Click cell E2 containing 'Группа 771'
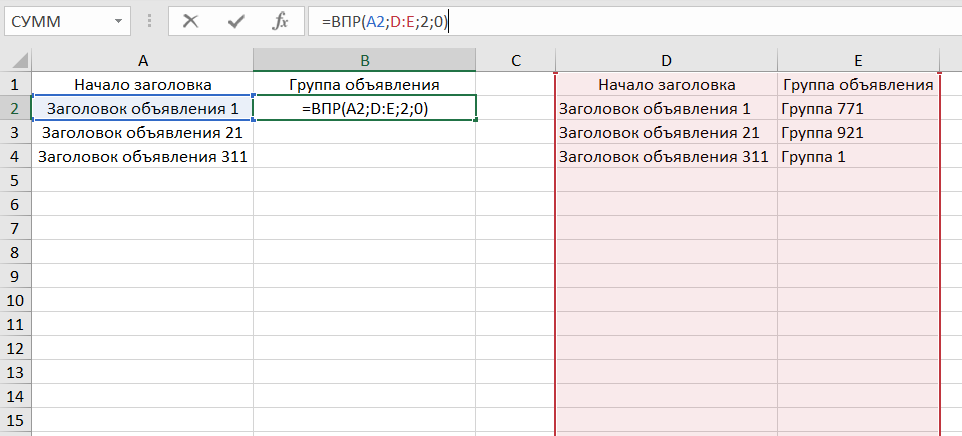962x436 pixels. point(859,108)
